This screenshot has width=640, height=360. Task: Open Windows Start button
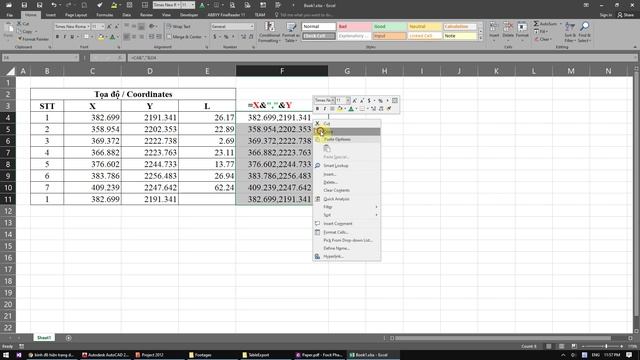click(x=6, y=355)
